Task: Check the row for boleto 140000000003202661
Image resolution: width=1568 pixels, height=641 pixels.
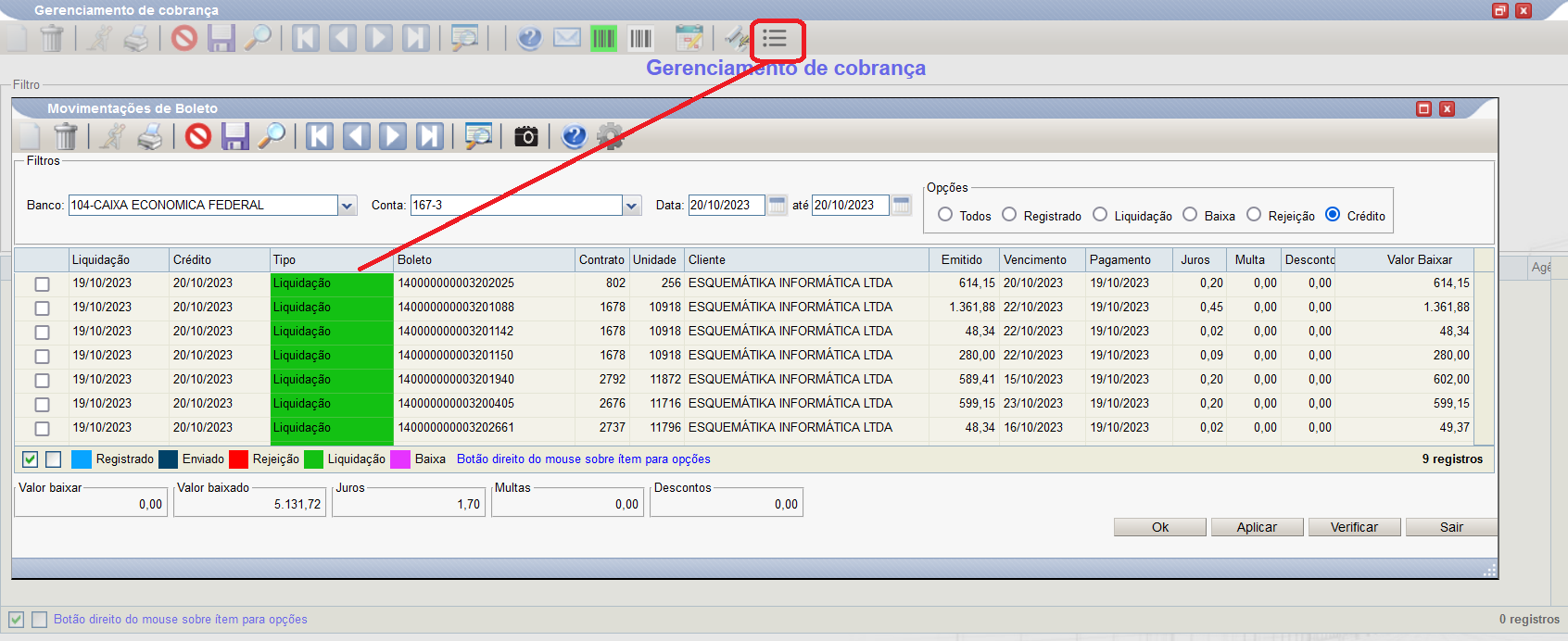Action: (x=42, y=429)
